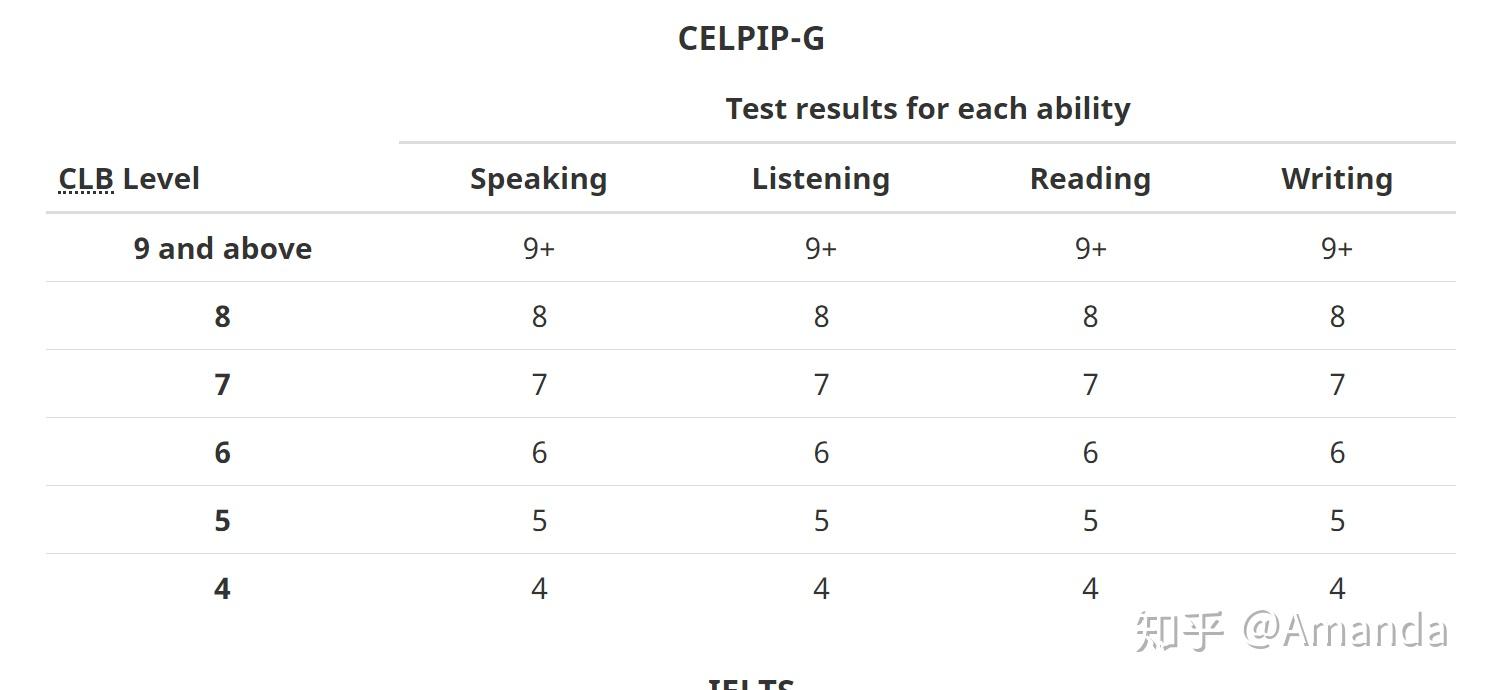This screenshot has width=1487, height=690.
Task: Select the '9 and above' row label
Action: coord(223,248)
